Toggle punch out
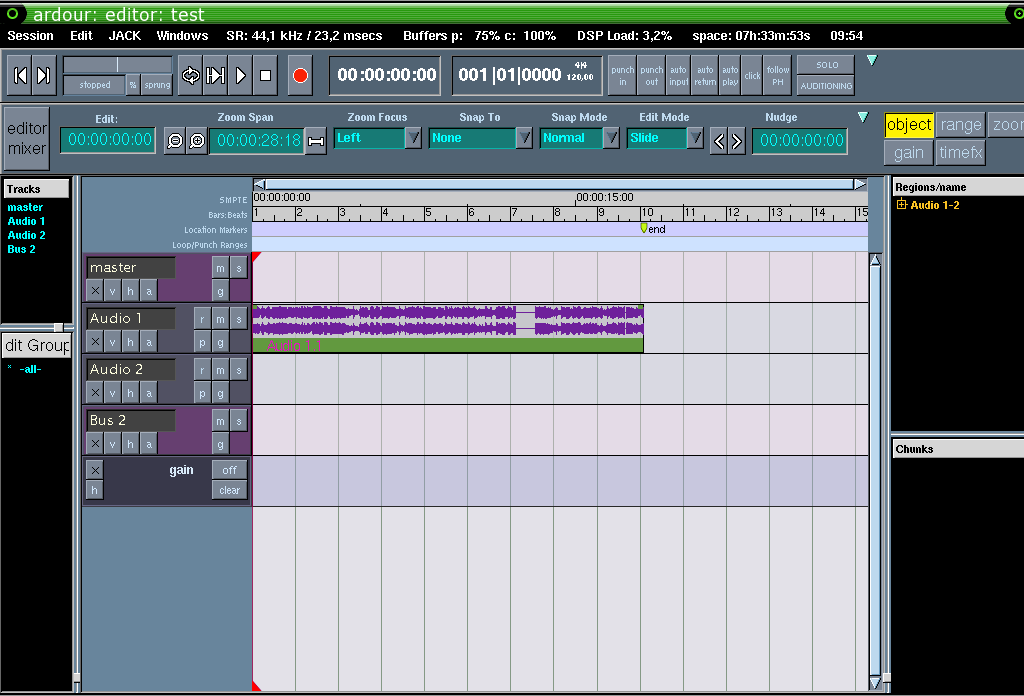The image size is (1024, 696). coord(651,76)
